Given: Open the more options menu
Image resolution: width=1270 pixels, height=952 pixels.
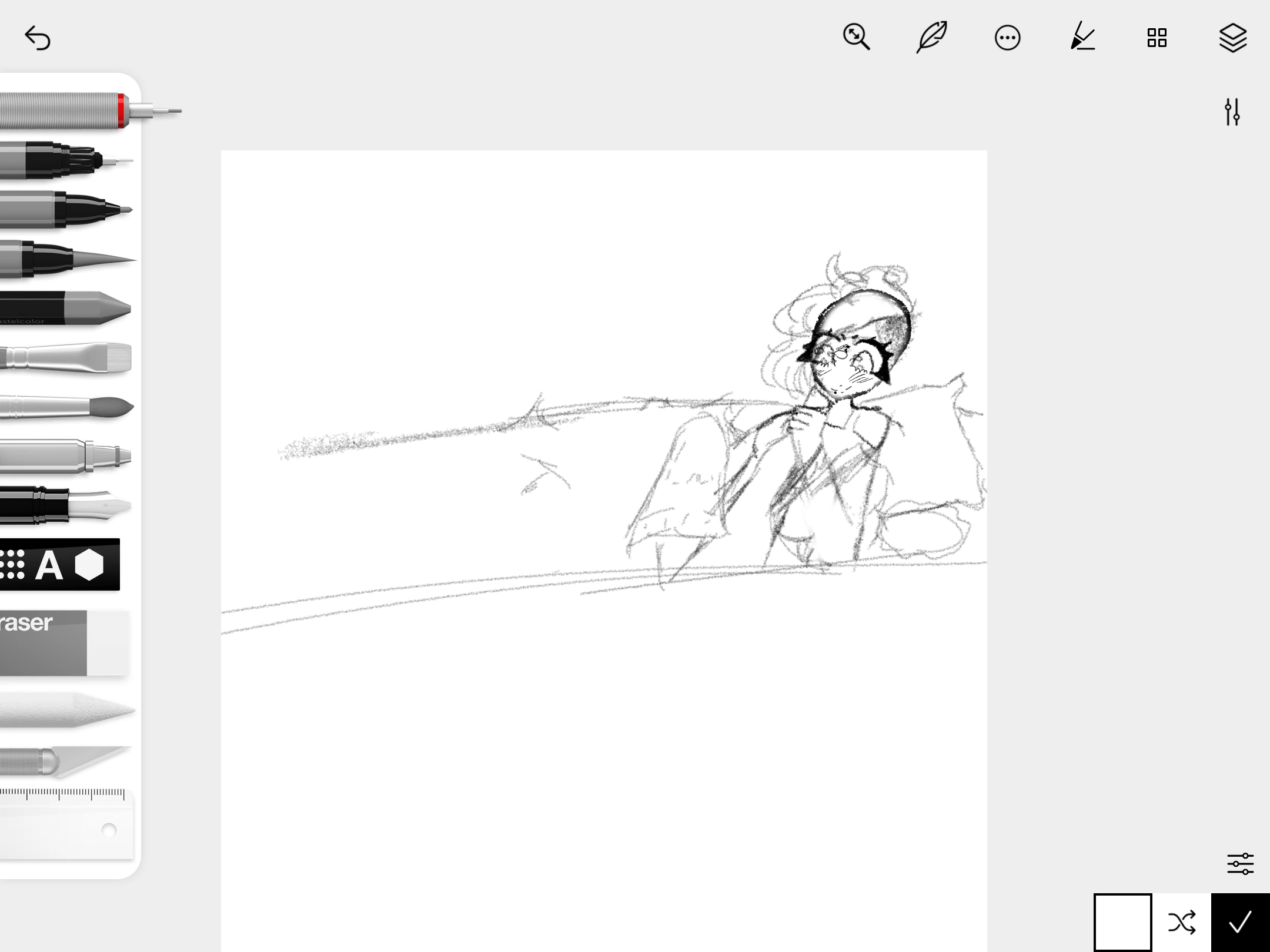Looking at the screenshot, I should 1007,37.
